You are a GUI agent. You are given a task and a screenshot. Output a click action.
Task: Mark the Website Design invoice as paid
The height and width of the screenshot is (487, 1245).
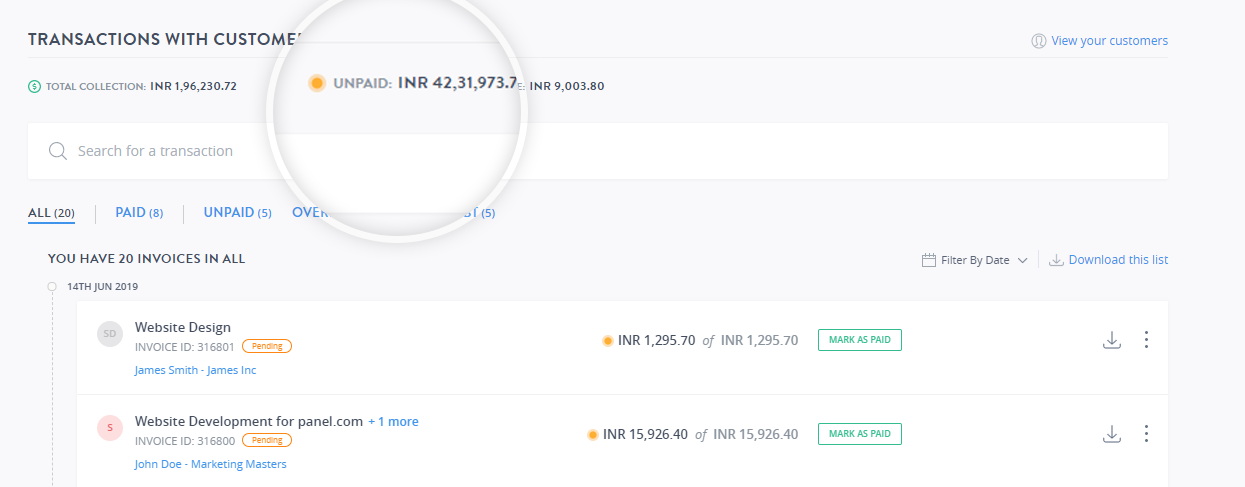point(860,340)
